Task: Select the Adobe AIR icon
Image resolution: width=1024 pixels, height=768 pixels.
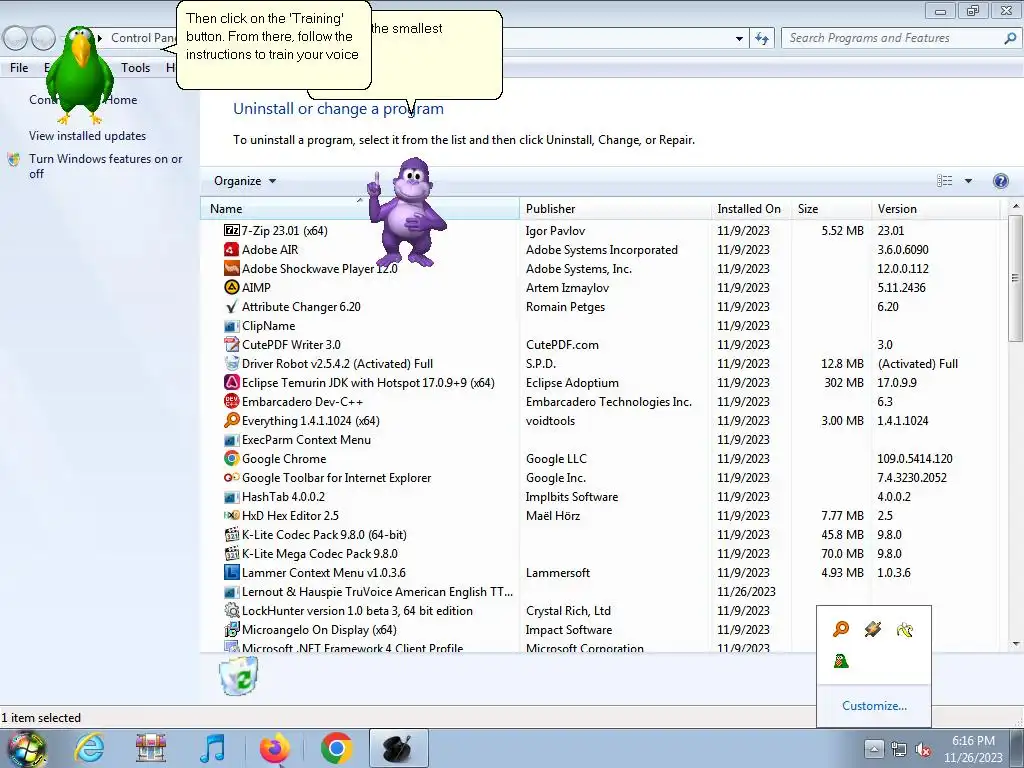Action: click(231, 249)
